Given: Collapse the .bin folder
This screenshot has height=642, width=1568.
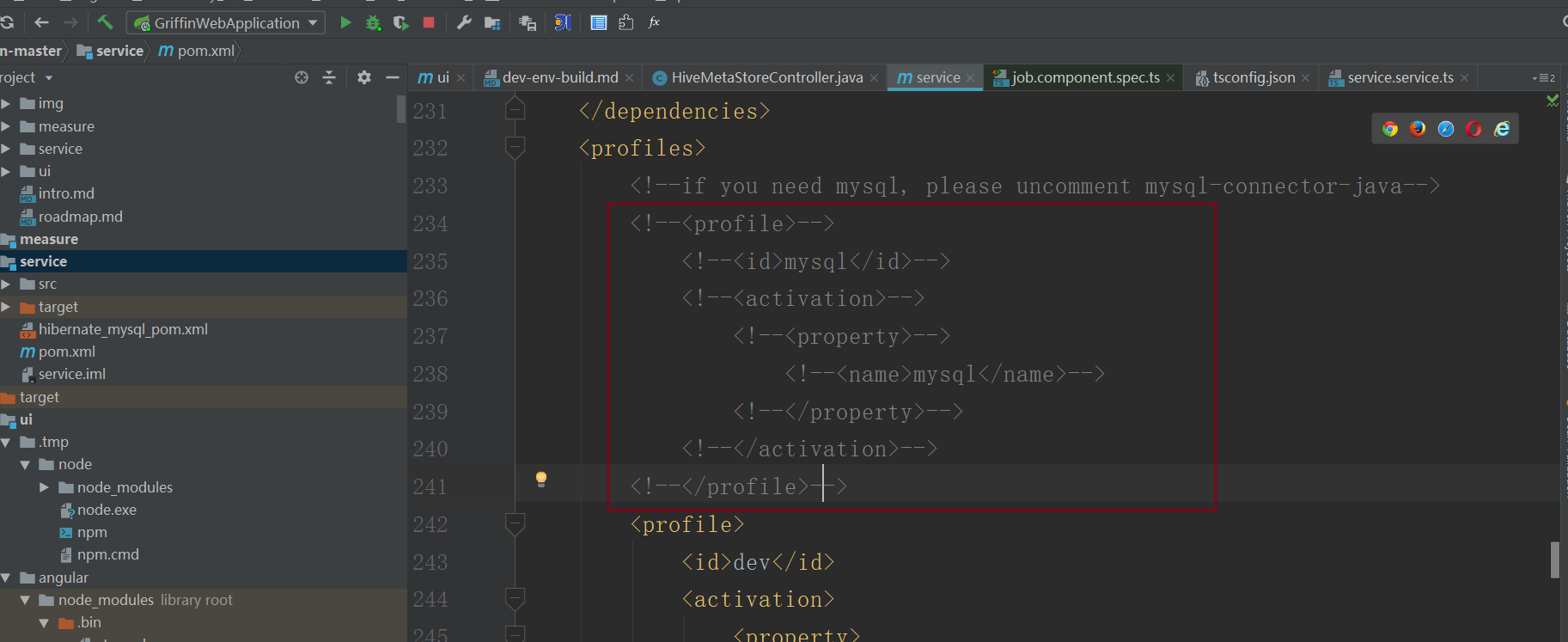Looking at the screenshot, I should click(x=44, y=623).
